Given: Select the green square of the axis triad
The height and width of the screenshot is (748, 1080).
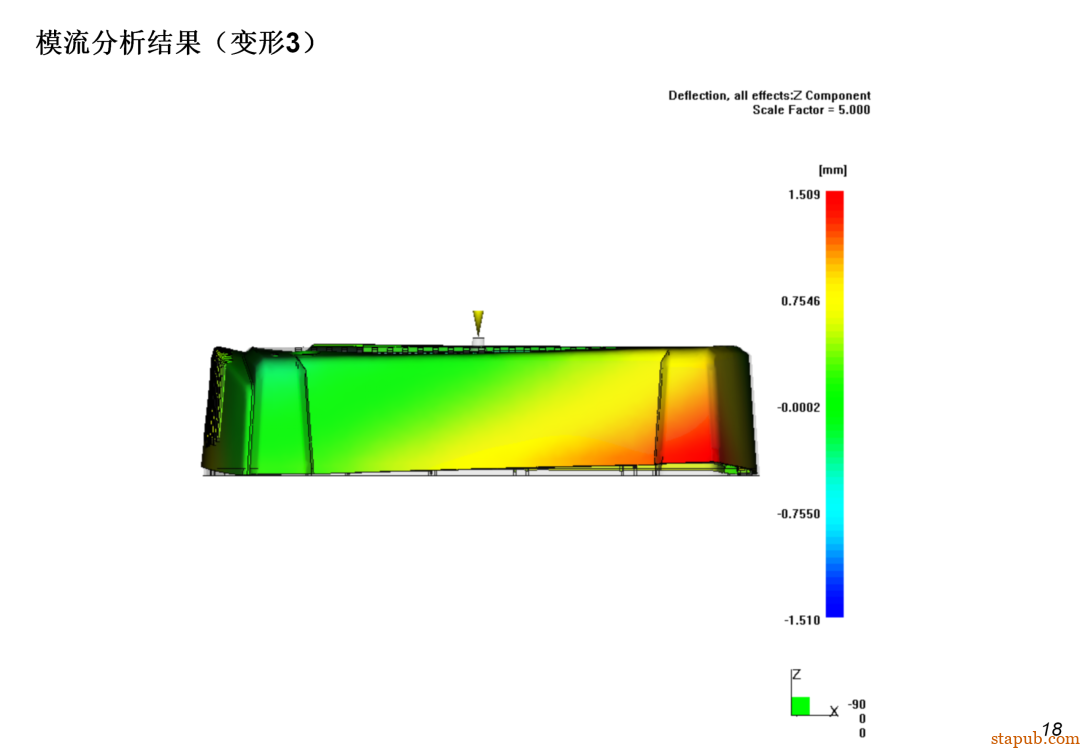Looking at the screenshot, I should click(x=801, y=706).
